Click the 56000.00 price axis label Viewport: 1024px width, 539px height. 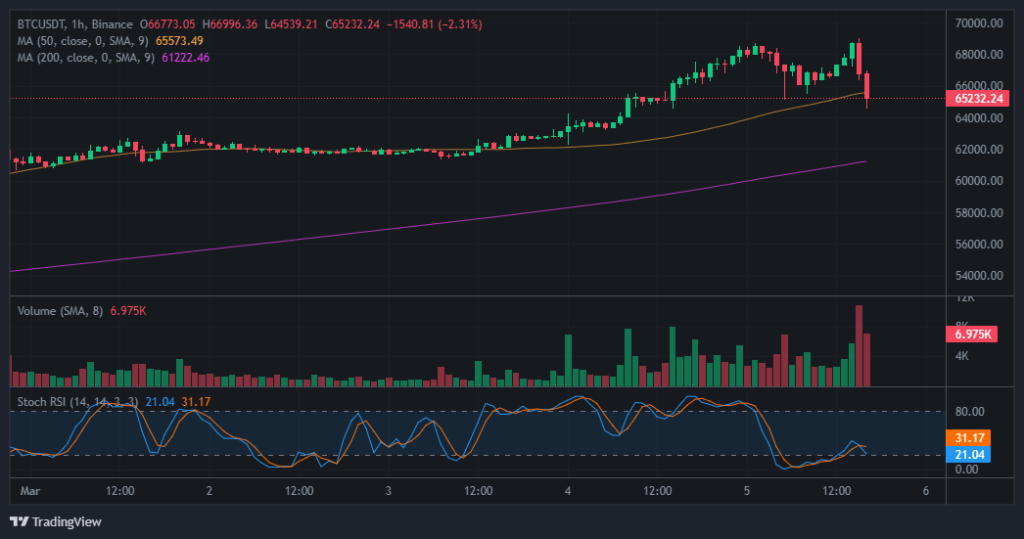point(979,244)
